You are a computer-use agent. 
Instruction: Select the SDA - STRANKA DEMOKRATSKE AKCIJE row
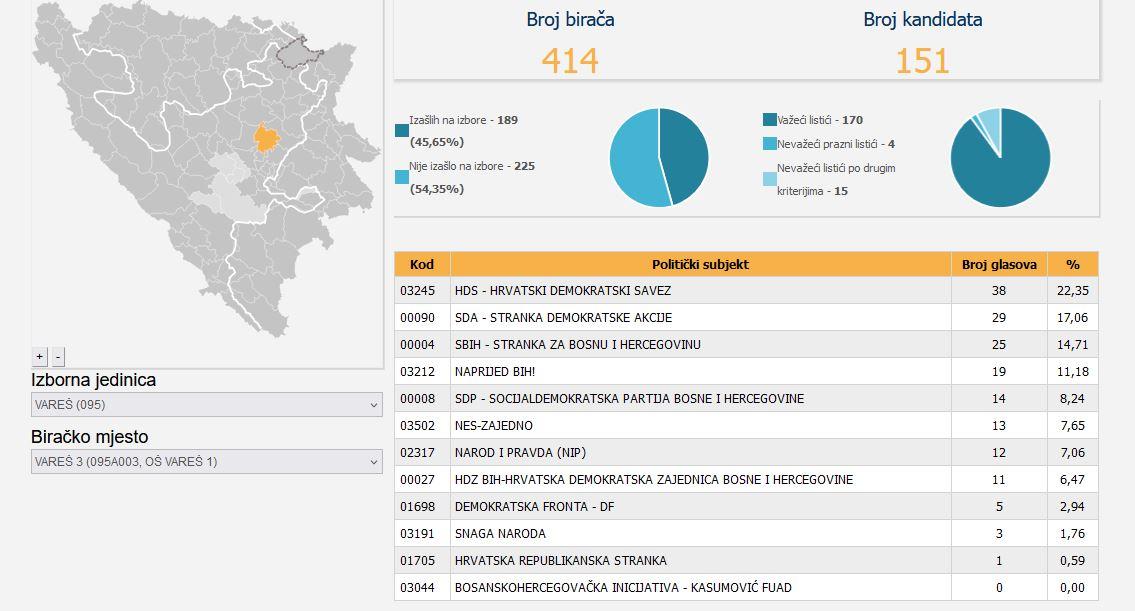pos(746,317)
